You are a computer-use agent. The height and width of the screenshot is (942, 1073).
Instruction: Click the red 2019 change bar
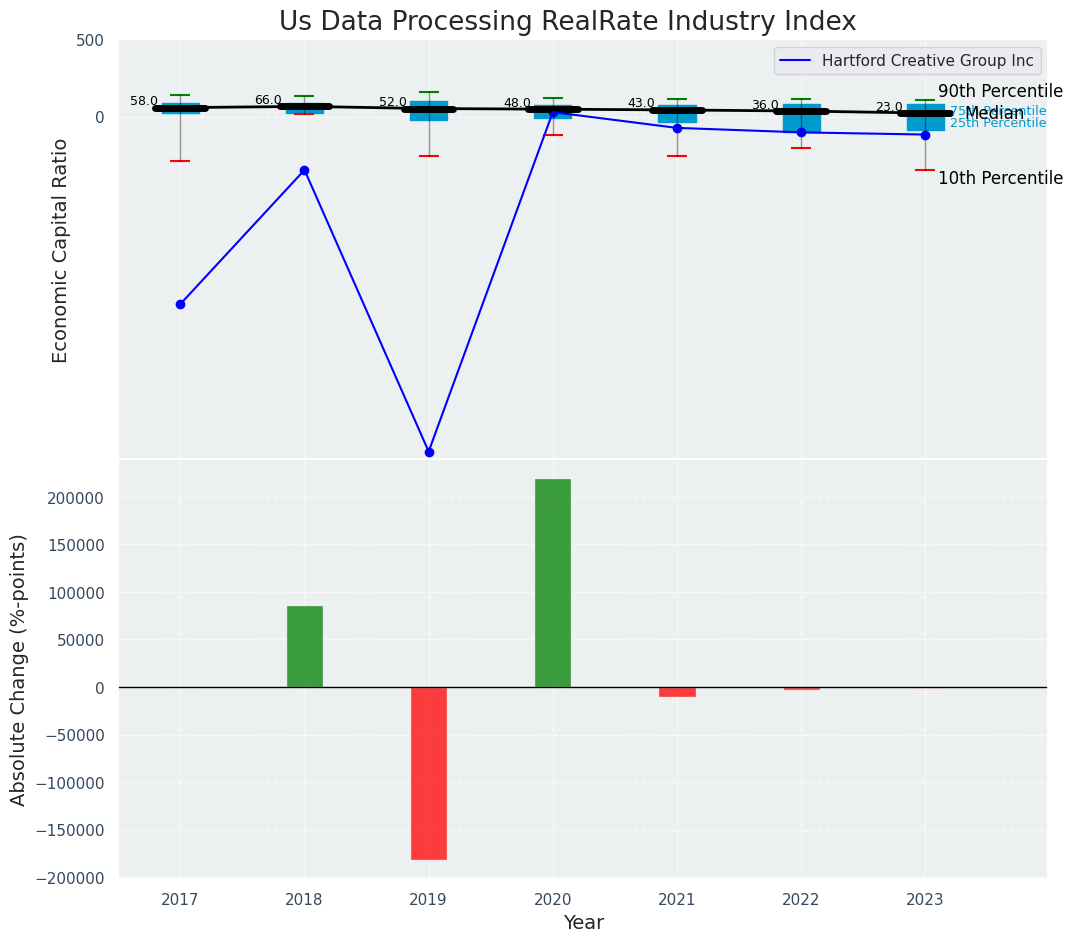pos(429,773)
